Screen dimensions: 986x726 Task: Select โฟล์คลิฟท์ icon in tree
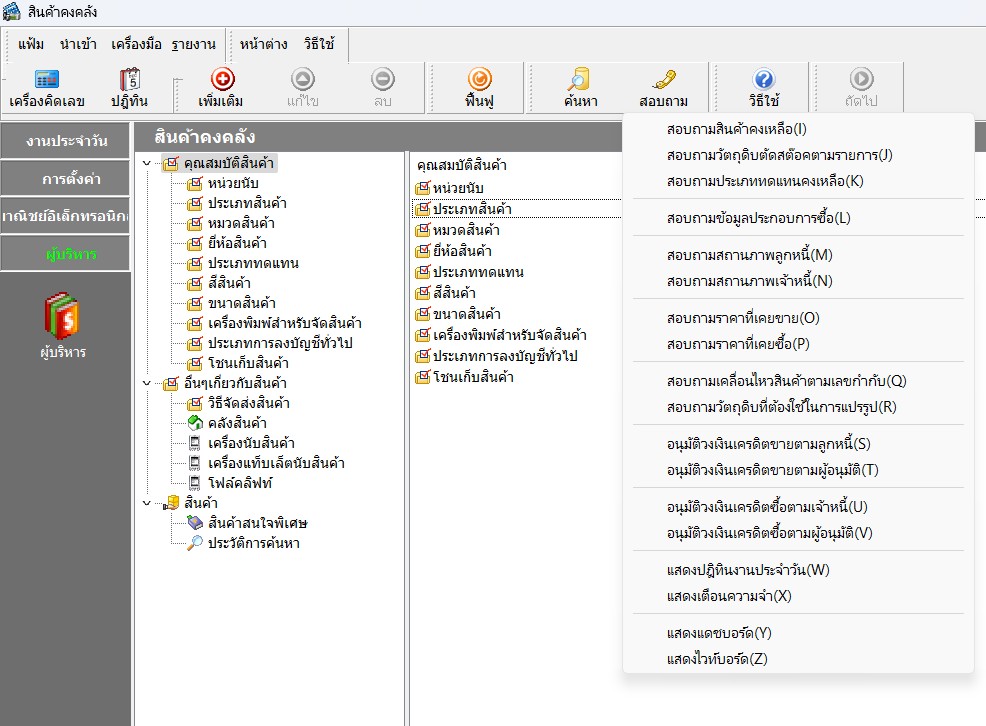tap(196, 483)
